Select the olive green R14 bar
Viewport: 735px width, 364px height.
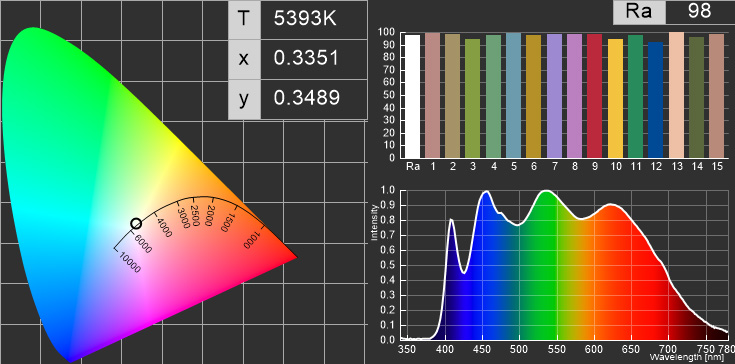696,97
